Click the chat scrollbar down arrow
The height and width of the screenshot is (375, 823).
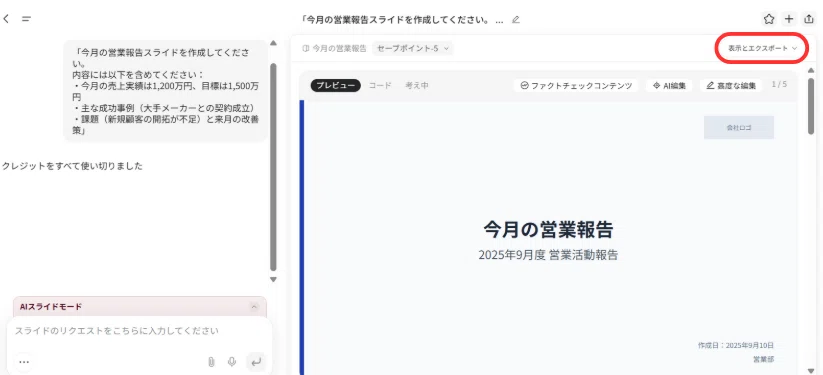273,280
